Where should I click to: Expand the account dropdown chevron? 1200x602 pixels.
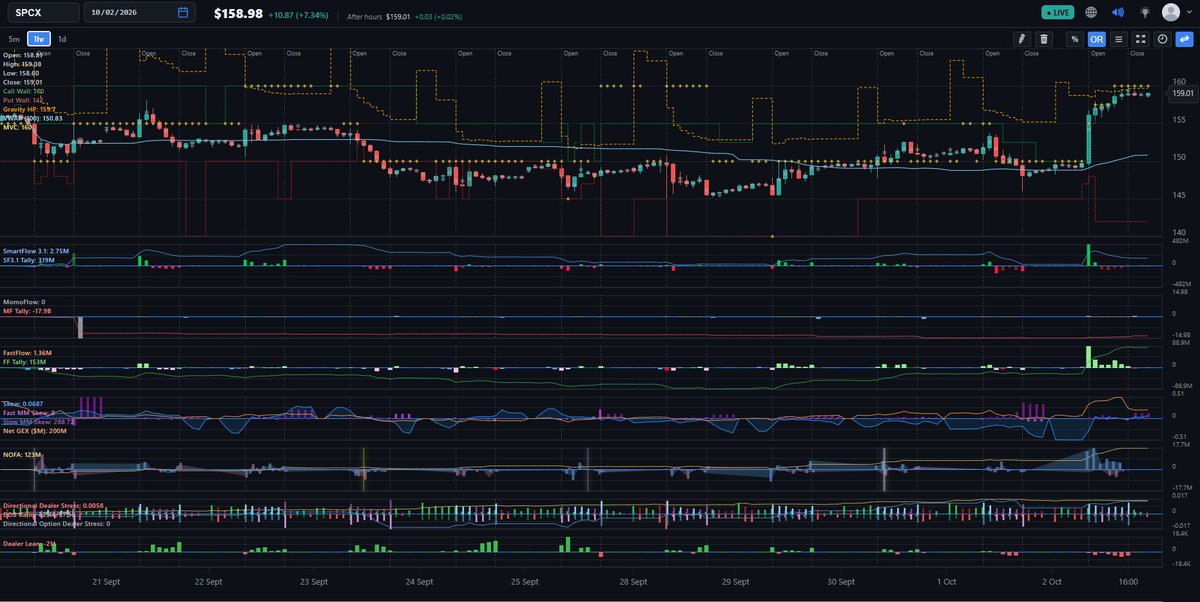coord(1189,13)
